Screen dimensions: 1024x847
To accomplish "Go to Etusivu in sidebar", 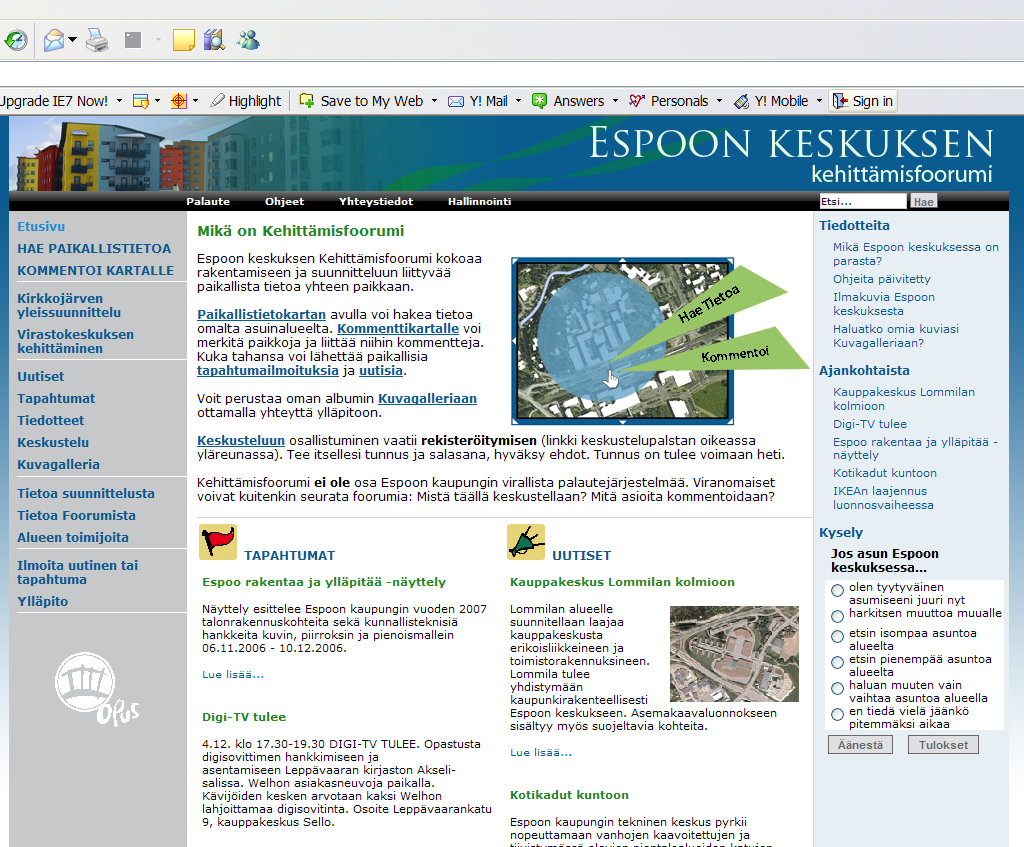I will tap(41, 227).
